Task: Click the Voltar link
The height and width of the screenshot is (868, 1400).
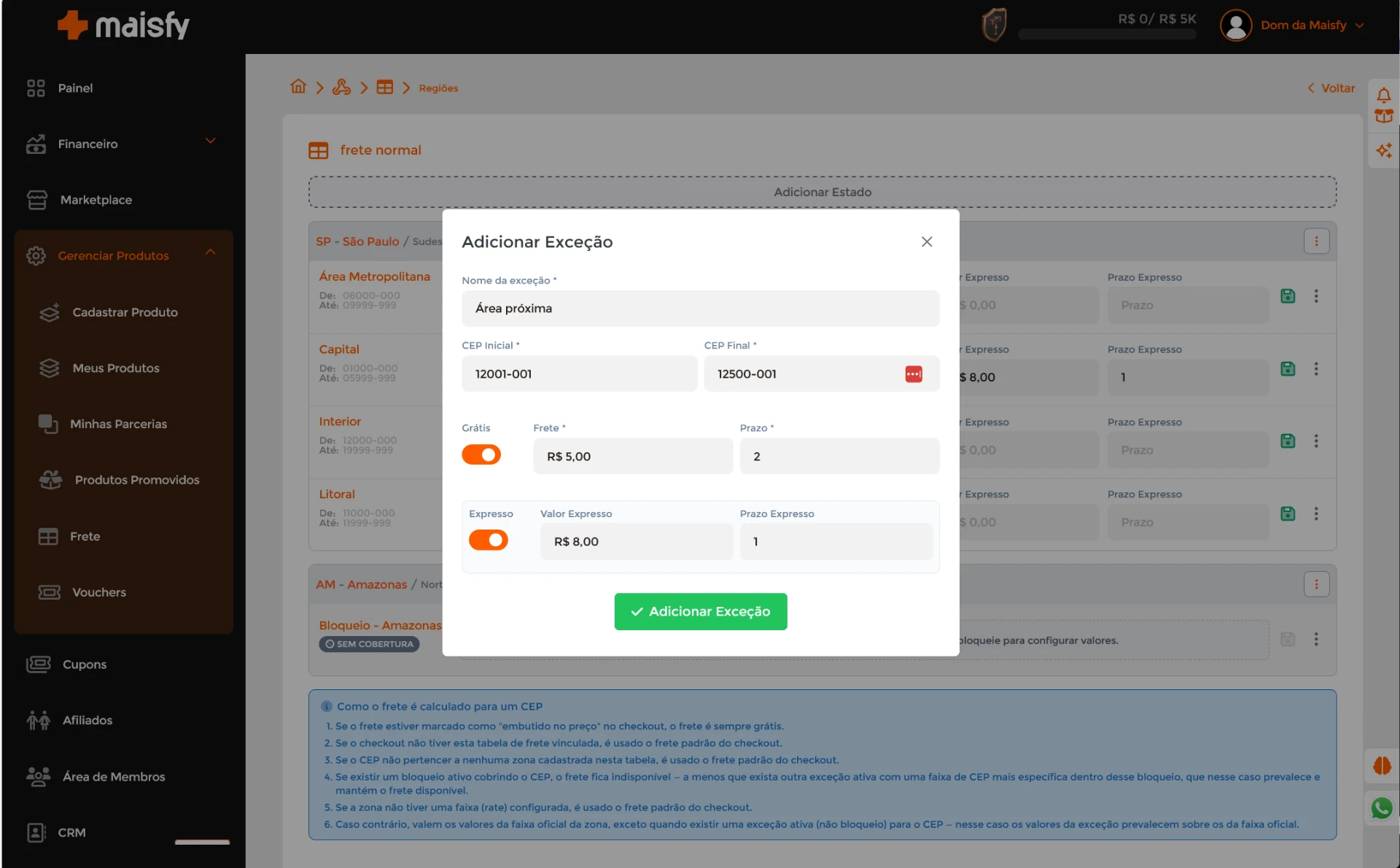Action: 1331,88
